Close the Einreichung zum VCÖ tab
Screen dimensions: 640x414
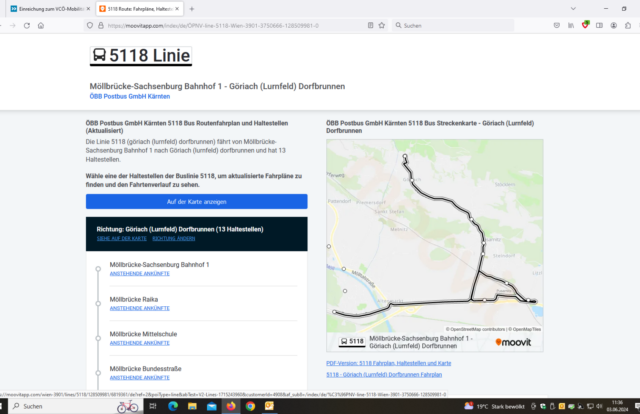click(88, 9)
